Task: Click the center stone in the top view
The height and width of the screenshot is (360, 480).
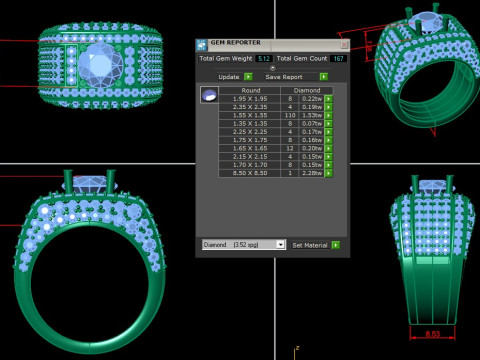Action: point(101,65)
